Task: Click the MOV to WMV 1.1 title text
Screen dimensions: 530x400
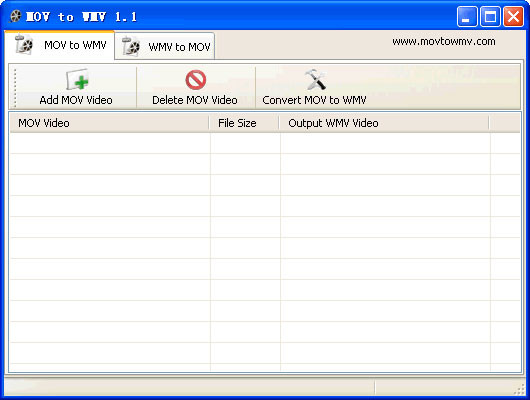Action: [x=81, y=17]
